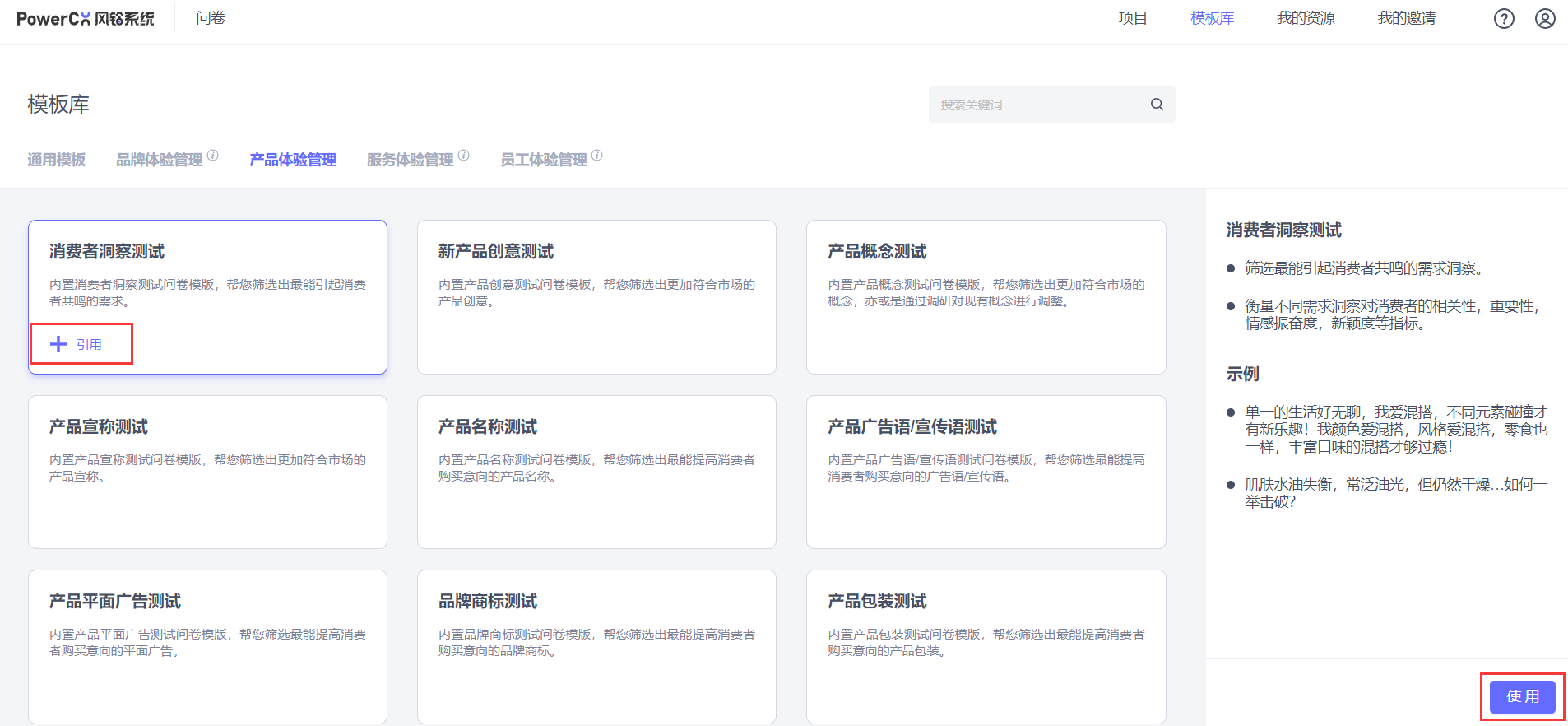Go to 我的资源 in top navigation
The image size is (1568, 726).
[x=1306, y=18]
